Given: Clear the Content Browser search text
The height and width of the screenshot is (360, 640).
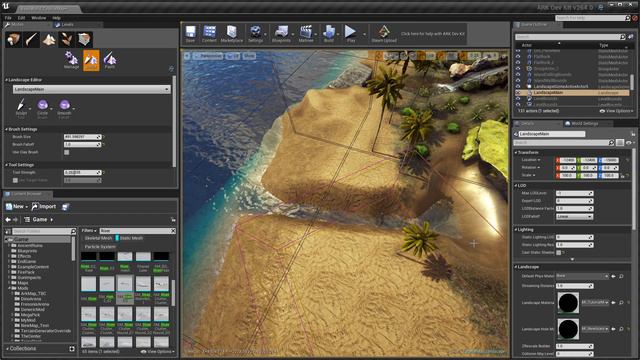Looking at the screenshot, I should pyautogui.click(x=173, y=231).
